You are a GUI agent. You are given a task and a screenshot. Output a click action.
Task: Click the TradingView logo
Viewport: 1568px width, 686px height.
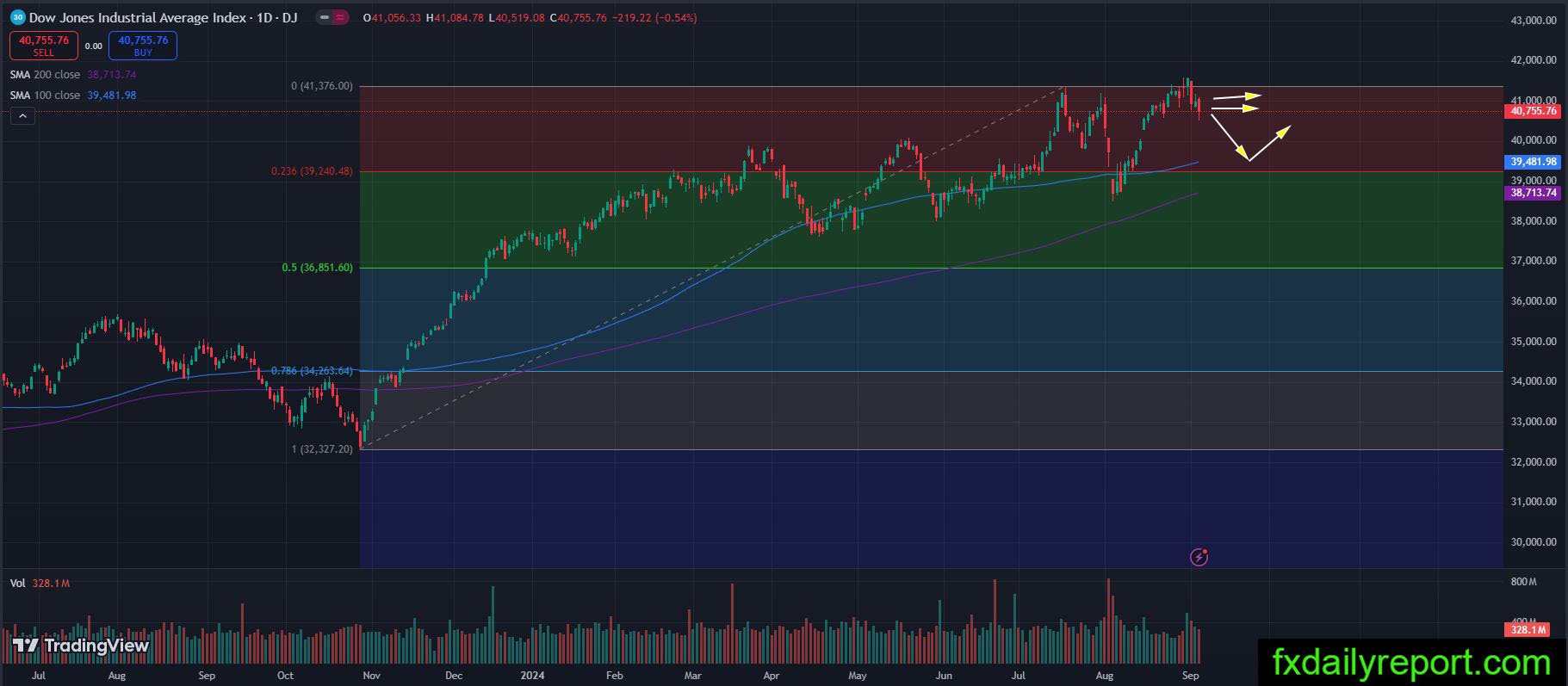point(81,646)
